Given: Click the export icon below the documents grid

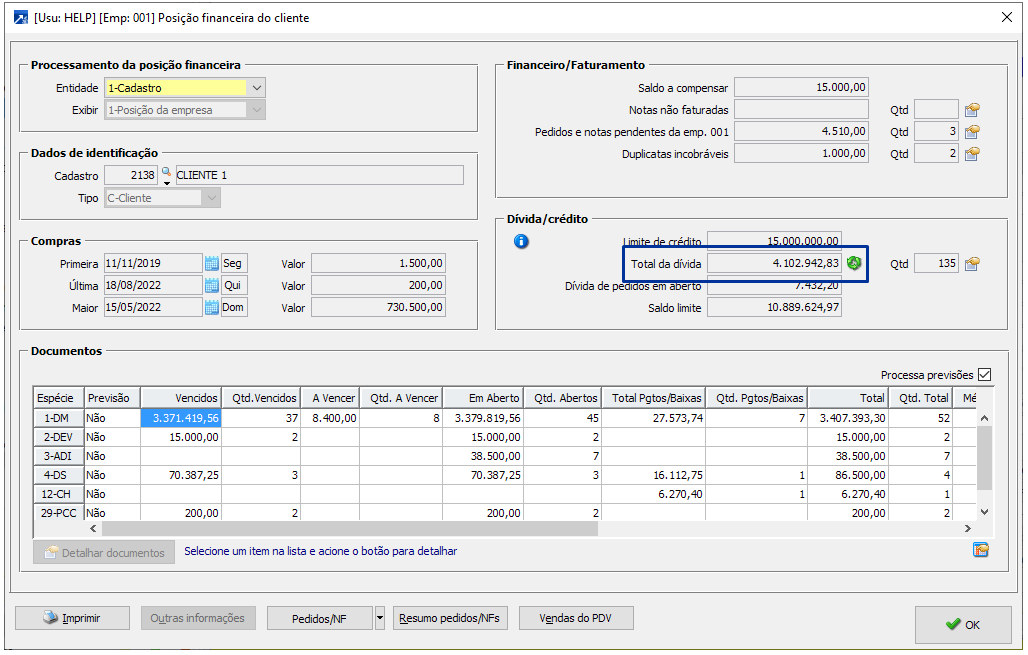Looking at the screenshot, I should pos(980,550).
